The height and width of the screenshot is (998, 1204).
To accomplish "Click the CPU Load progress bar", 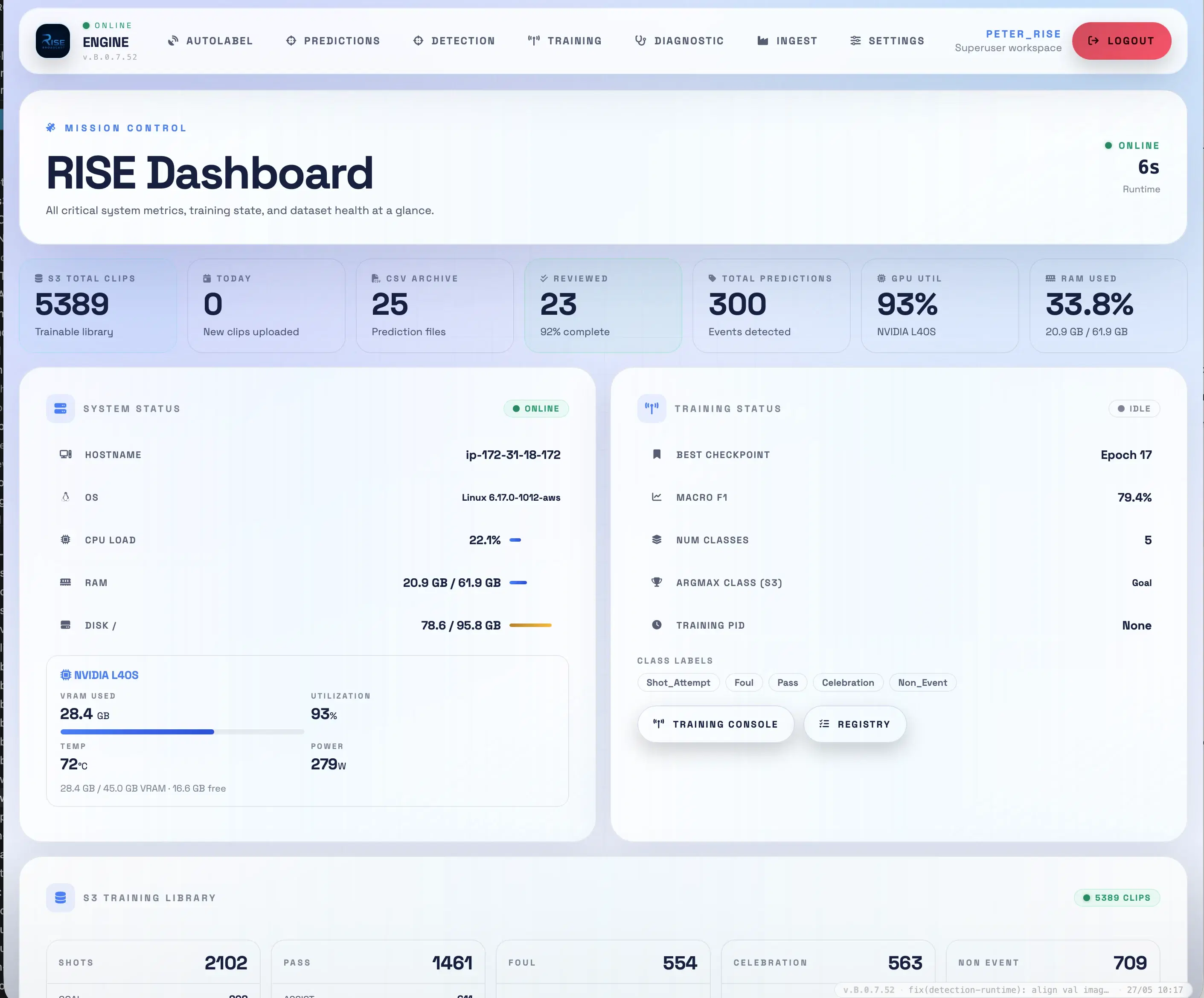I will coord(515,540).
